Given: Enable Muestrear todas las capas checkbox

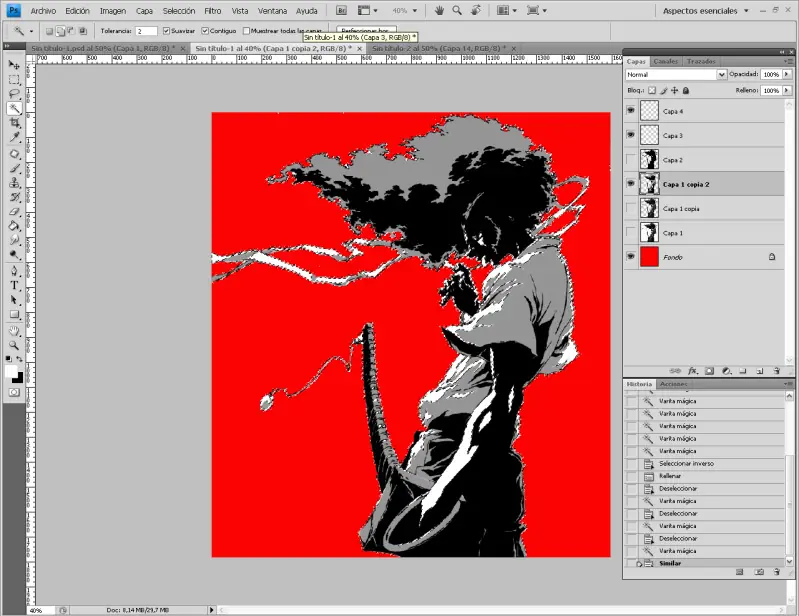Looking at the screenshot, I should pyautogui.click(x=246, y=31).
